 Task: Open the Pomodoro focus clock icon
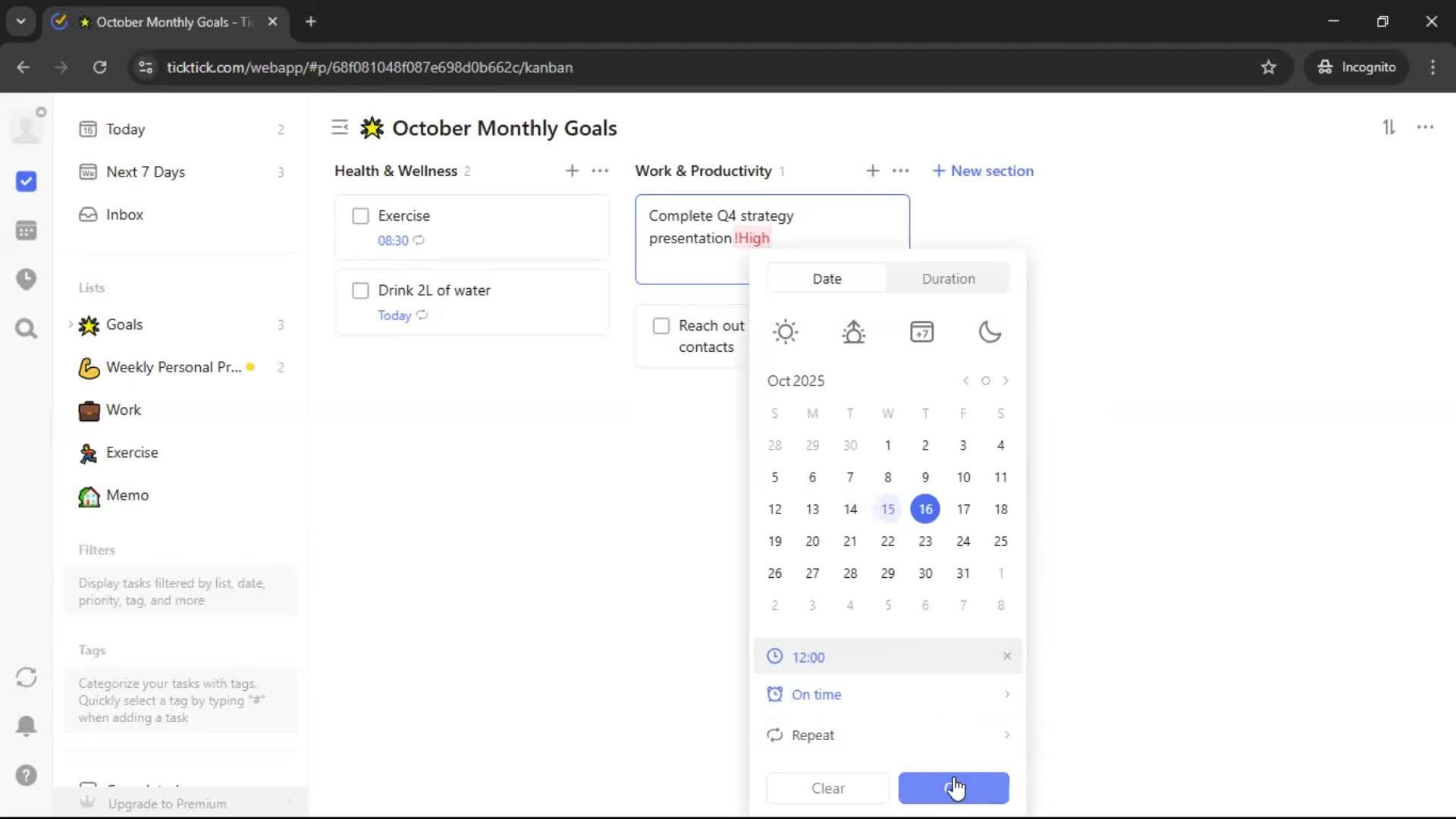point(26,279)
